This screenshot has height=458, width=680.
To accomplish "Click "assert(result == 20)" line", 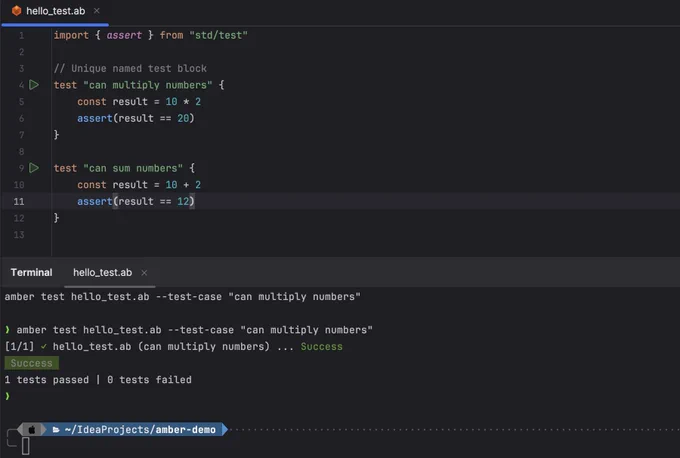I will click(x=136, y=118).
